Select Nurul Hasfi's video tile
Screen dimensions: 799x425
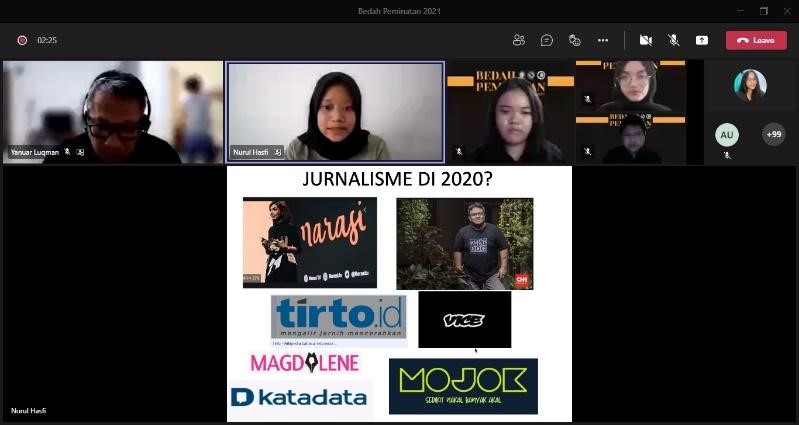334,111
